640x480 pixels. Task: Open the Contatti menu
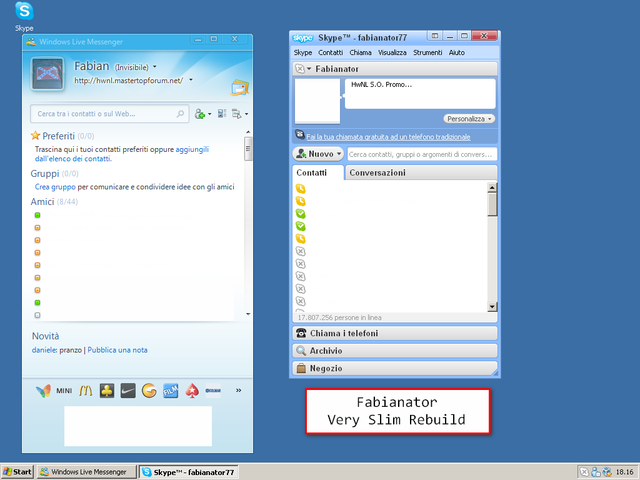click(331, 53)
